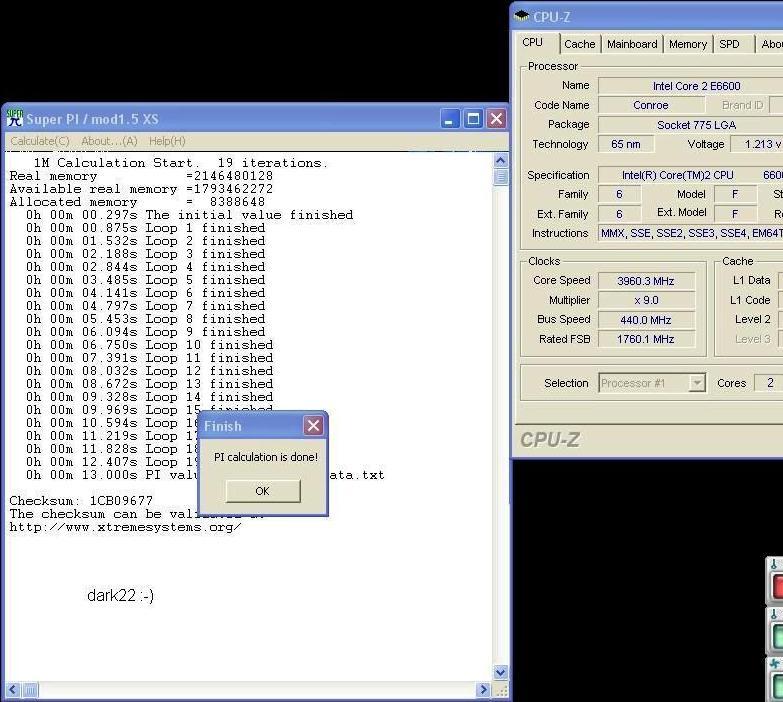Click the 1760.1 MHz rated FSB value

pyautogui.click(x=646, y=339)
